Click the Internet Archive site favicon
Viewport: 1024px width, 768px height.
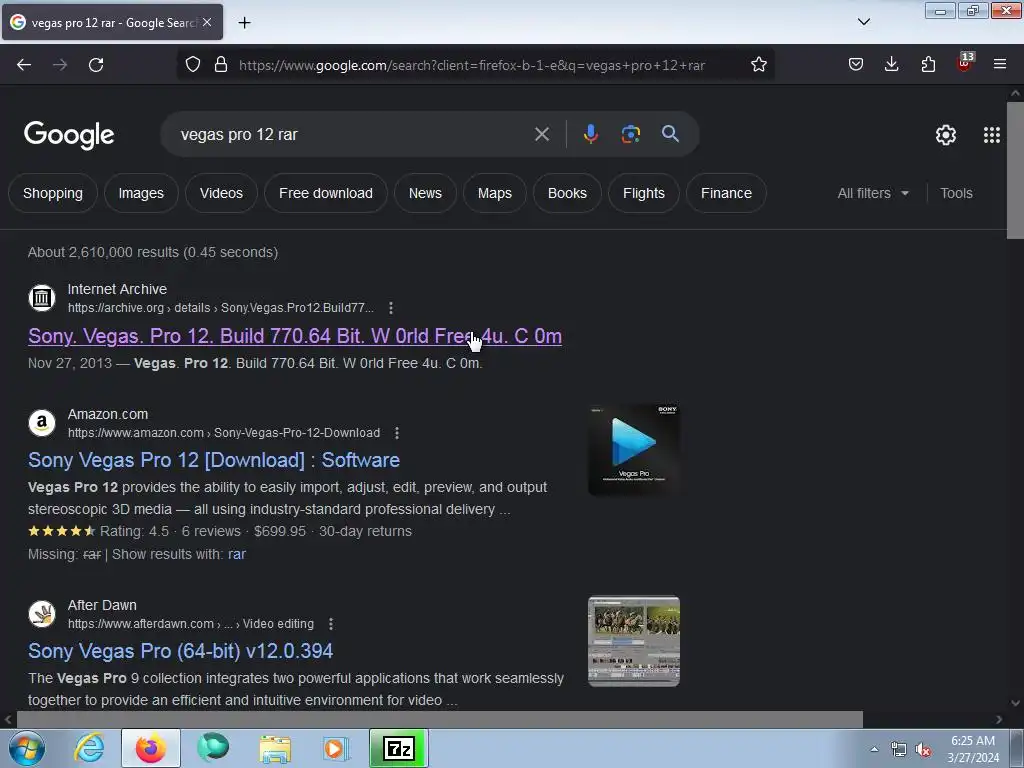(42, 298)
